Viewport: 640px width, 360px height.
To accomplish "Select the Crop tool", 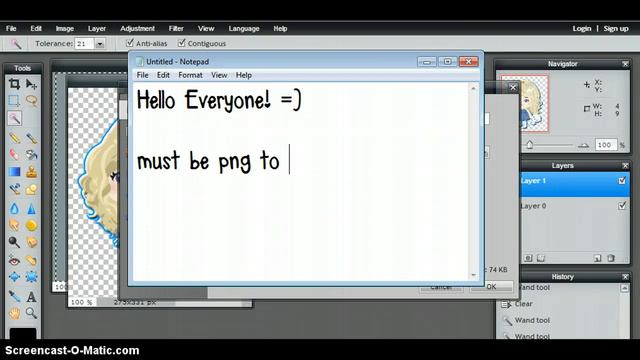I will point(14,84).
